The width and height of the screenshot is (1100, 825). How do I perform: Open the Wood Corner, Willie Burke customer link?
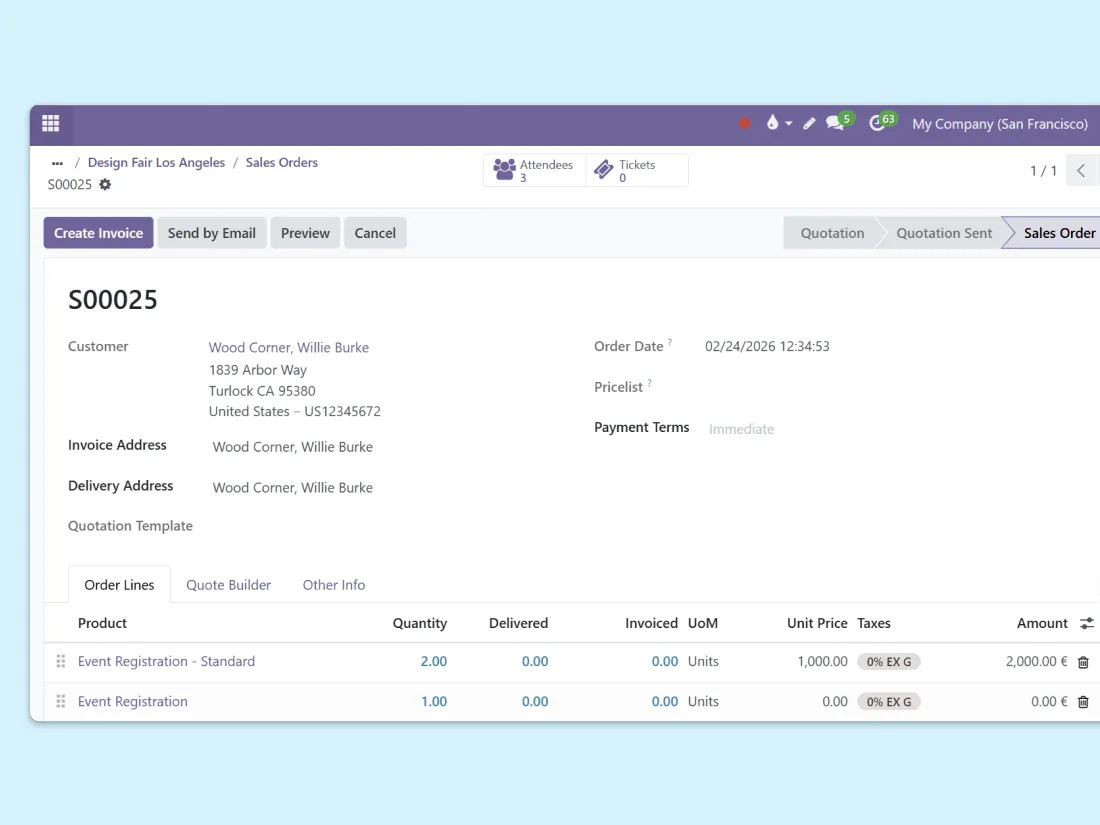click(x=288, y=348)
